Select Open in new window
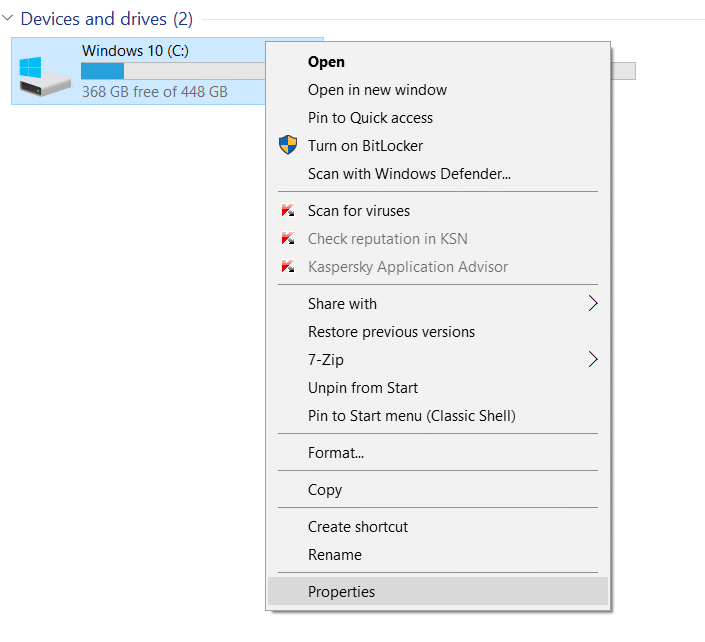The image size is (705, 642). click(x=437, y=89)
